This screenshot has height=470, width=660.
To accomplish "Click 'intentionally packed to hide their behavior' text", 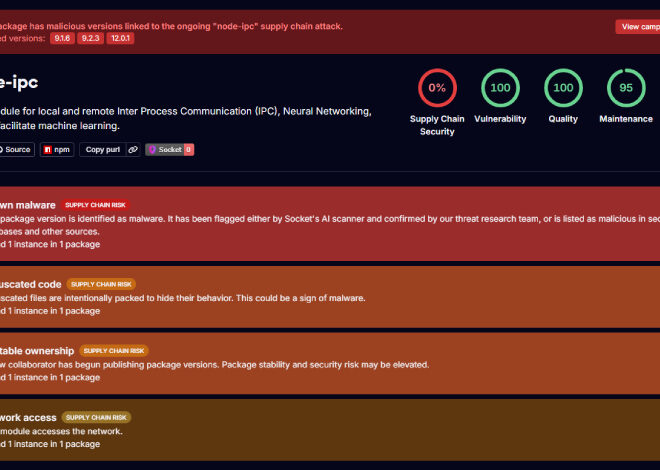I will pos(183,298).
